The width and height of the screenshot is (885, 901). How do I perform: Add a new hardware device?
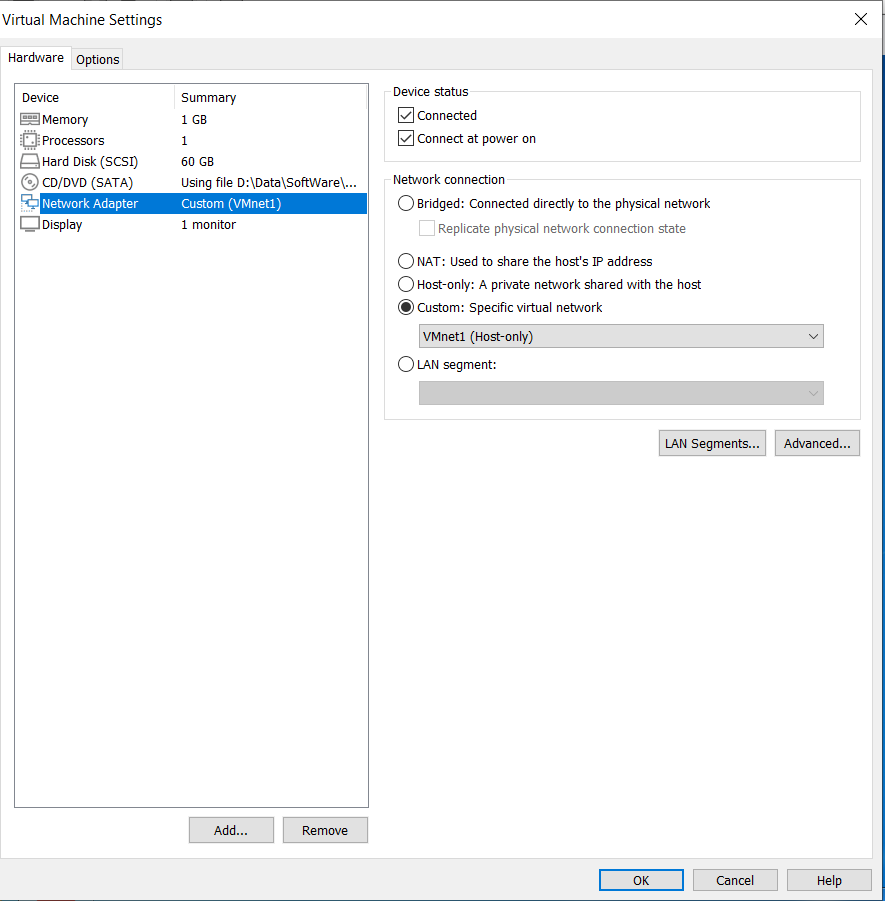click(x=231, y=830)
